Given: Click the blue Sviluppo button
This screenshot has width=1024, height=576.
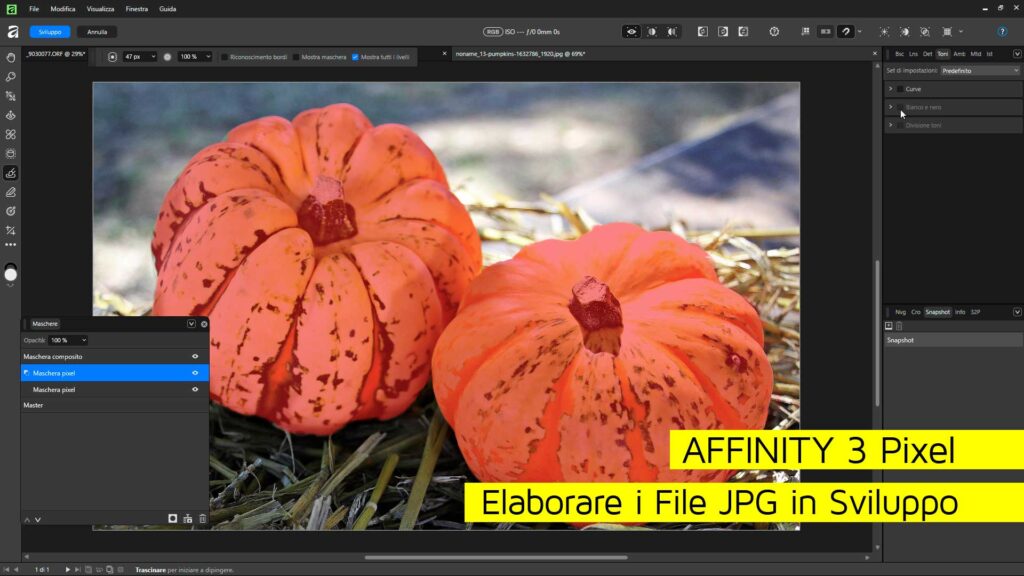Looking at the screenshot, I should [50, 32].
